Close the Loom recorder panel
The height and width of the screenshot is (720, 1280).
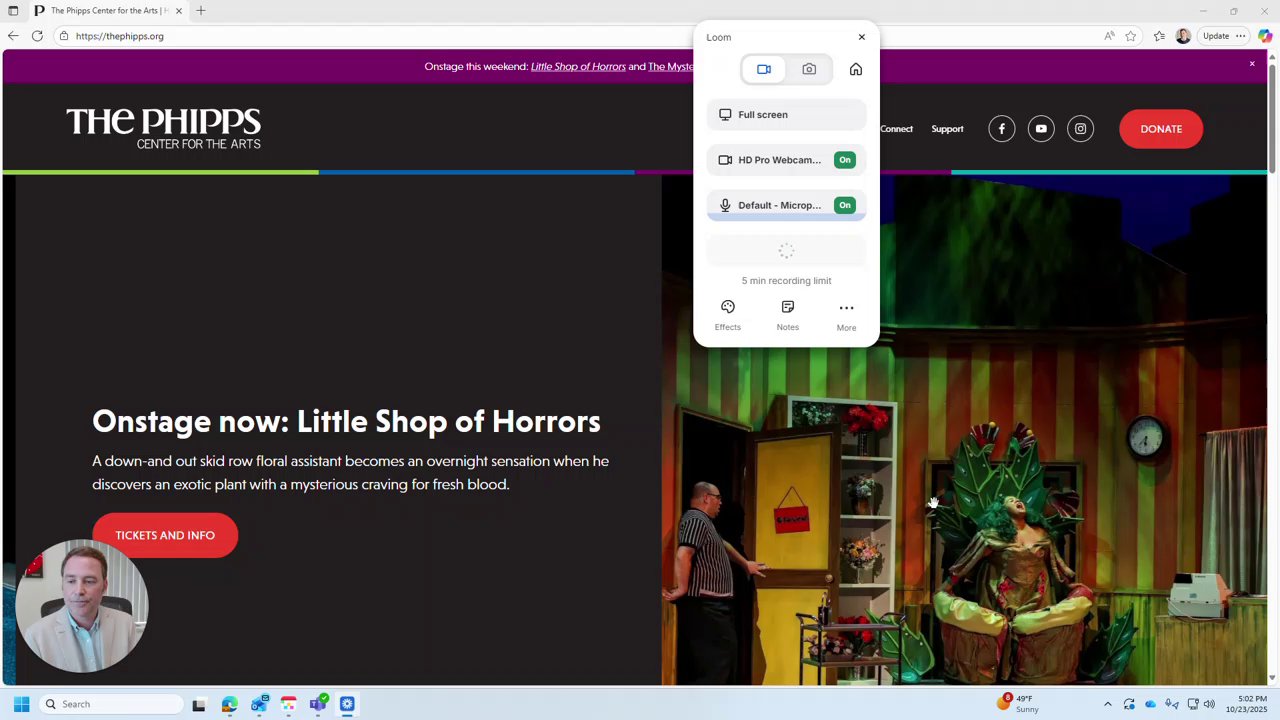(x=862, y=37)
